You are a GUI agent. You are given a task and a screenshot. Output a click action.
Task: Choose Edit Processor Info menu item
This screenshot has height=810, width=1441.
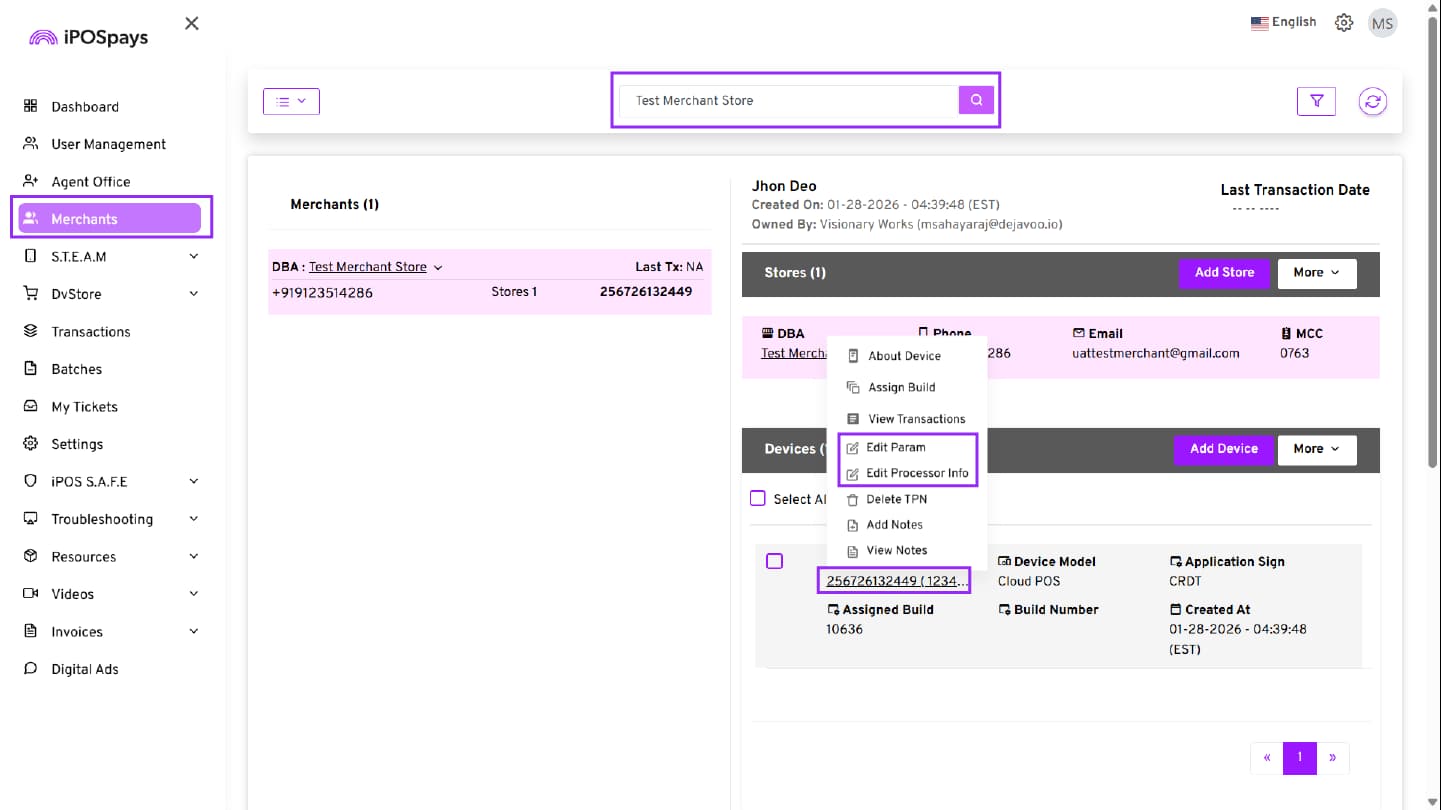click(x=916, y=473)
